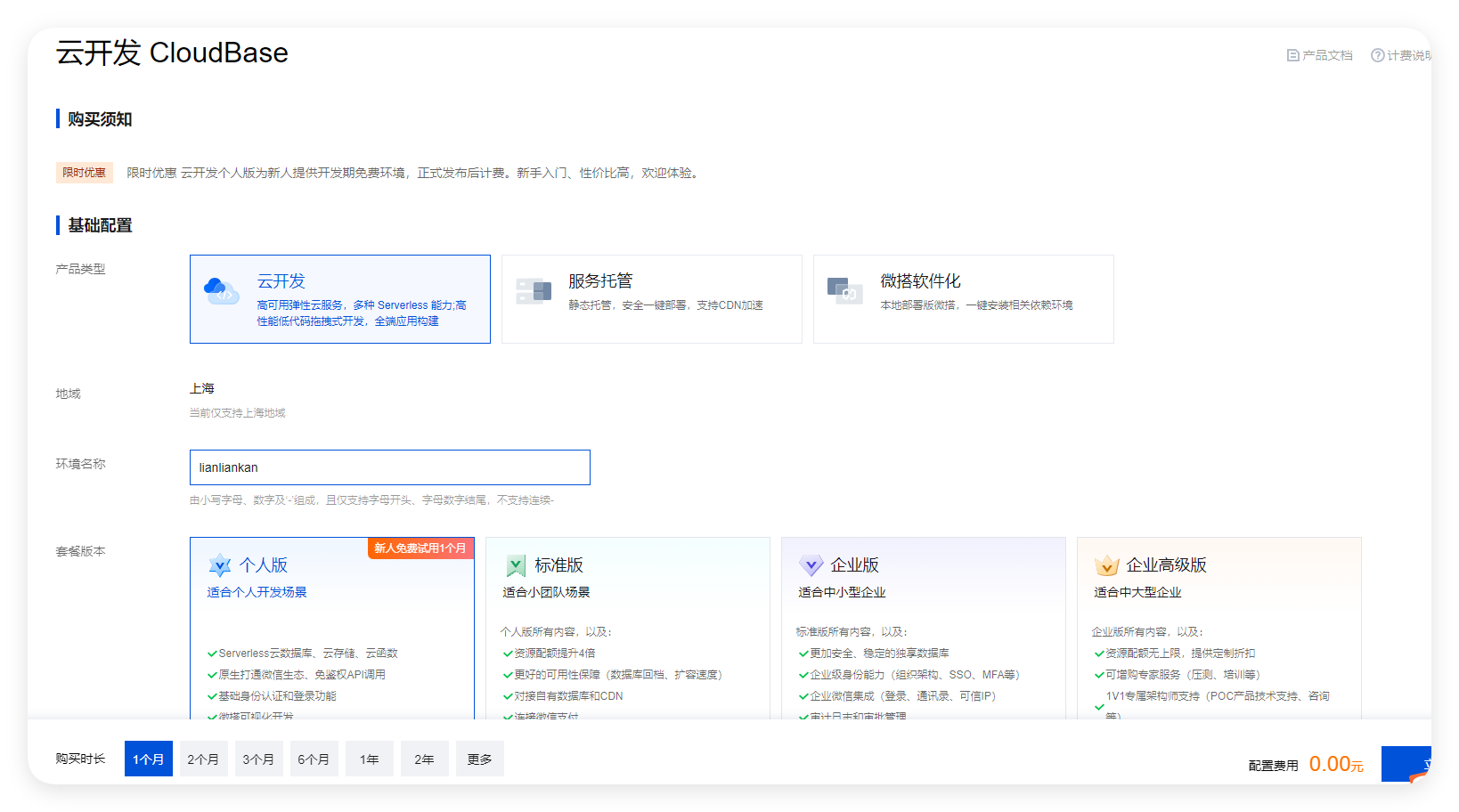Click the 企业高级版 crown icon
This screenshot has width=1459, height=812.
click(x=1106, y=565)
